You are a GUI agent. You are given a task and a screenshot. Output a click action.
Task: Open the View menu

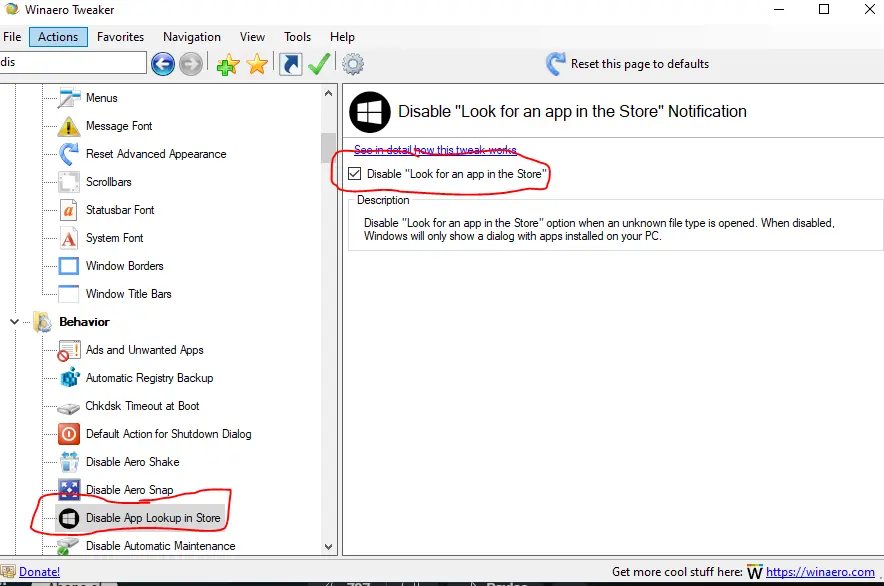point(252,37)
